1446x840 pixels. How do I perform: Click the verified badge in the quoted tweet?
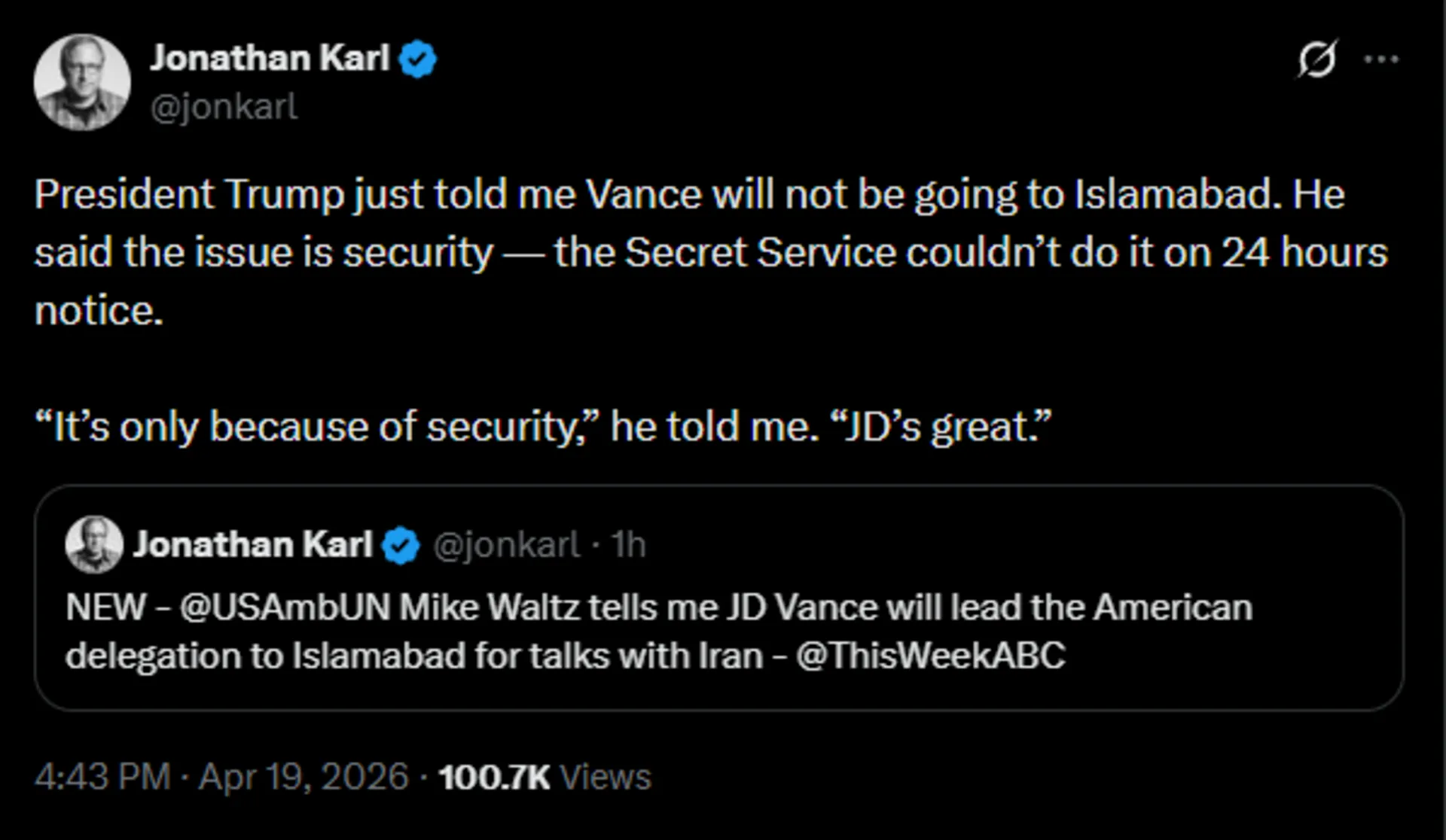(401, 545)
